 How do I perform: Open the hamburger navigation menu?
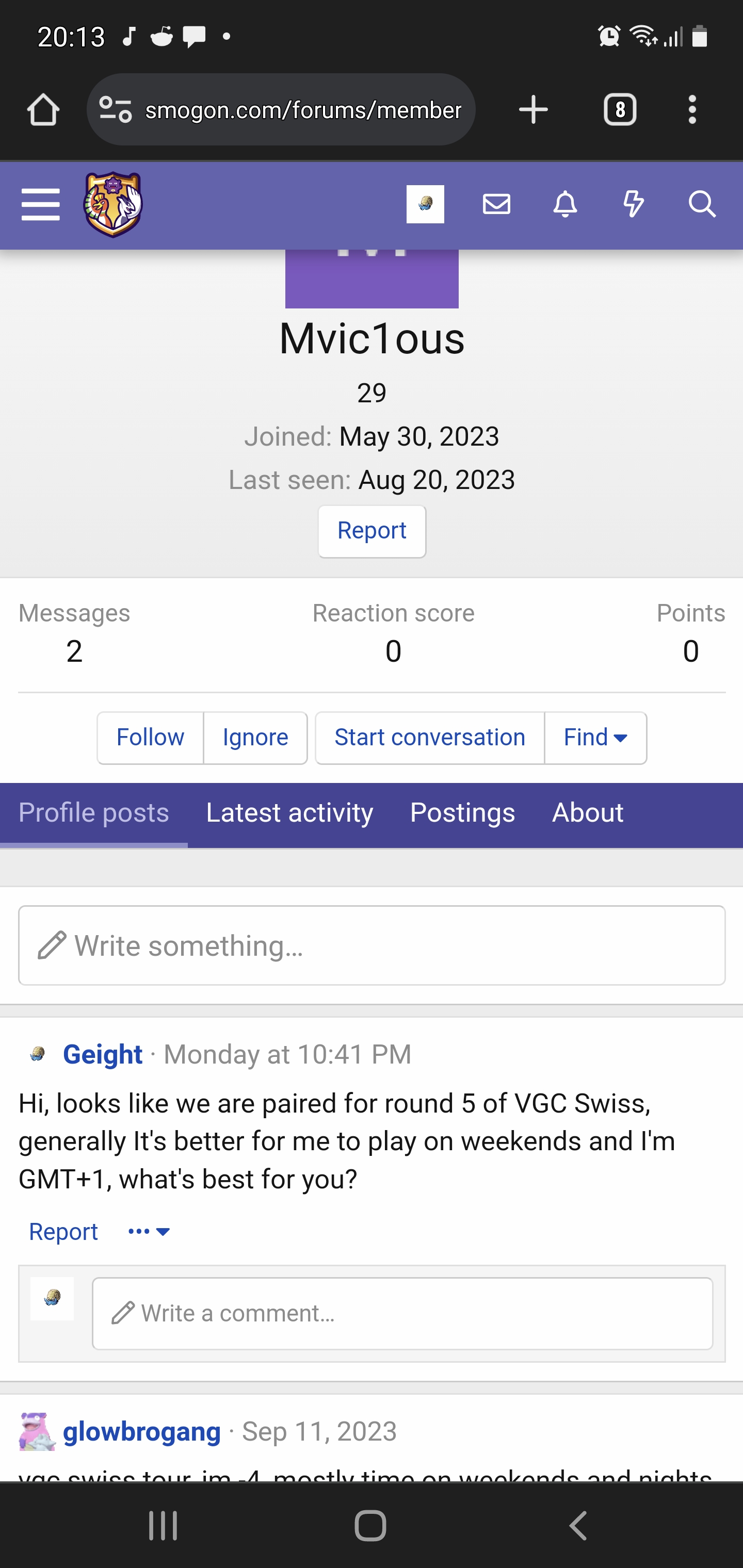tap(40, 205)
